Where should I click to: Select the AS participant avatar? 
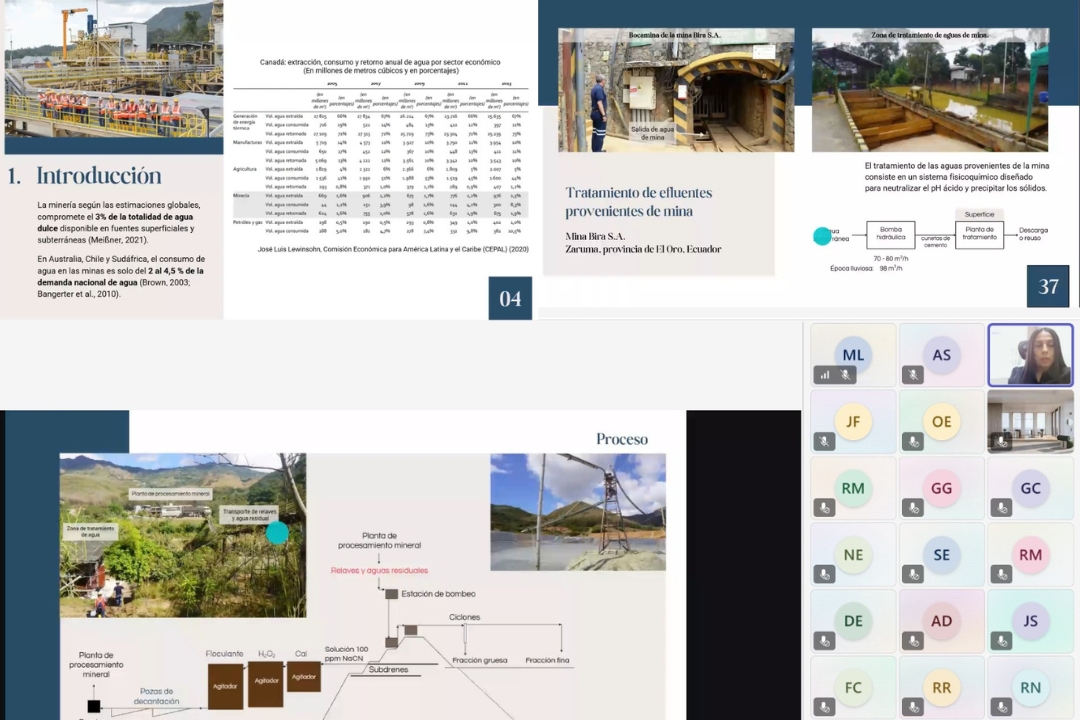(x=942, y=355)
